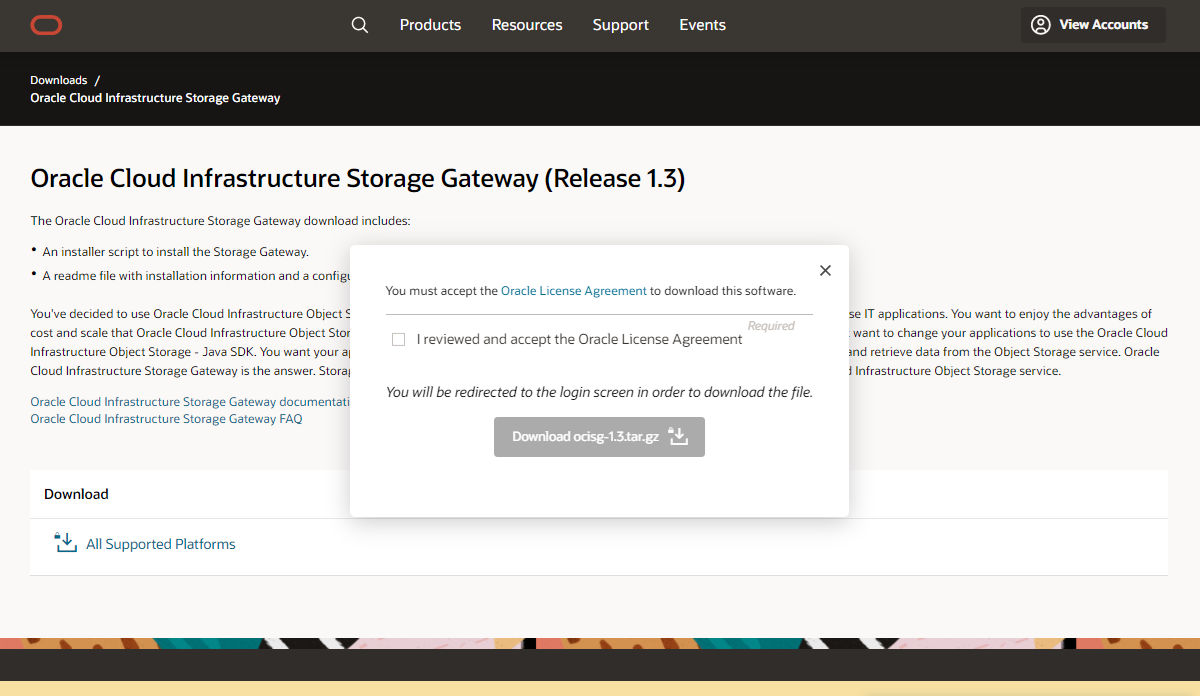Open Storage Gateway documentation link
Viewport: 1200px width, 696px height.
(190, 402)
